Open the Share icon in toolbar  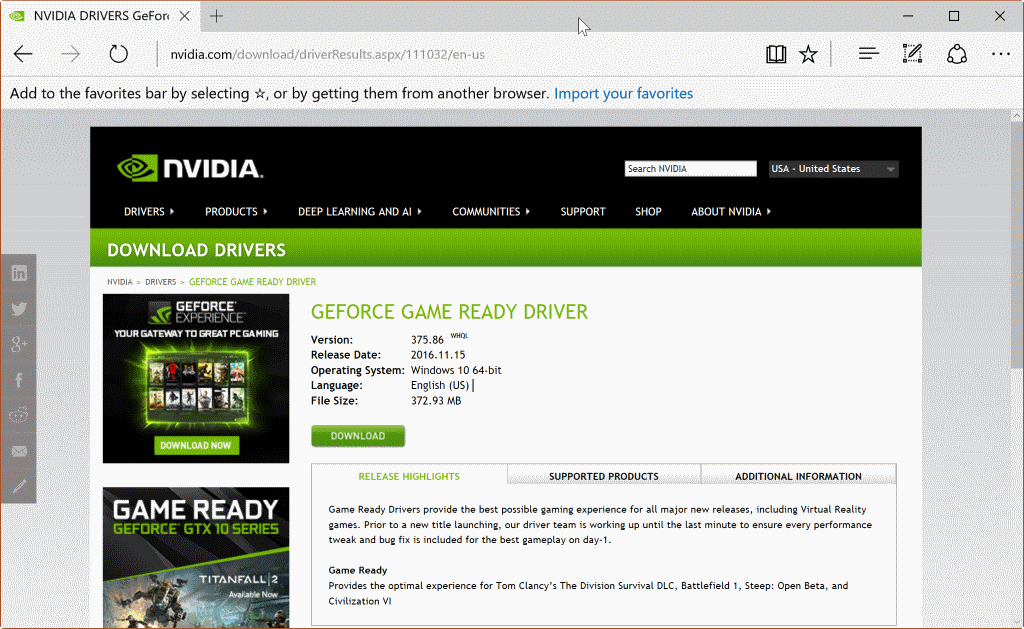pyautogui.click(x=957, y=54)
